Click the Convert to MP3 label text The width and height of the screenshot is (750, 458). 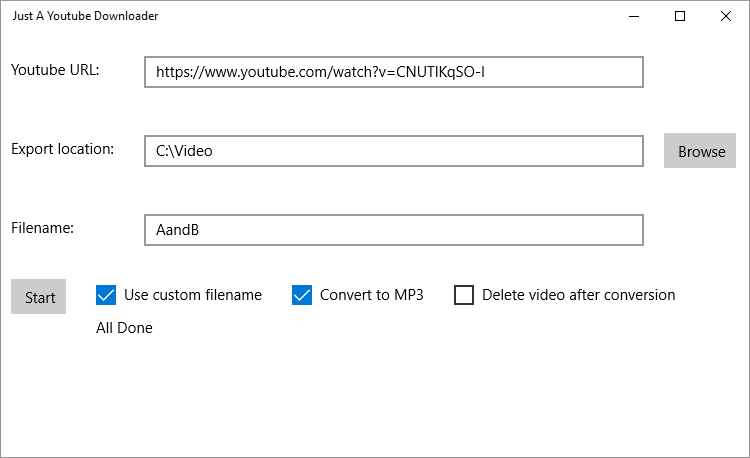click(372, 295)
